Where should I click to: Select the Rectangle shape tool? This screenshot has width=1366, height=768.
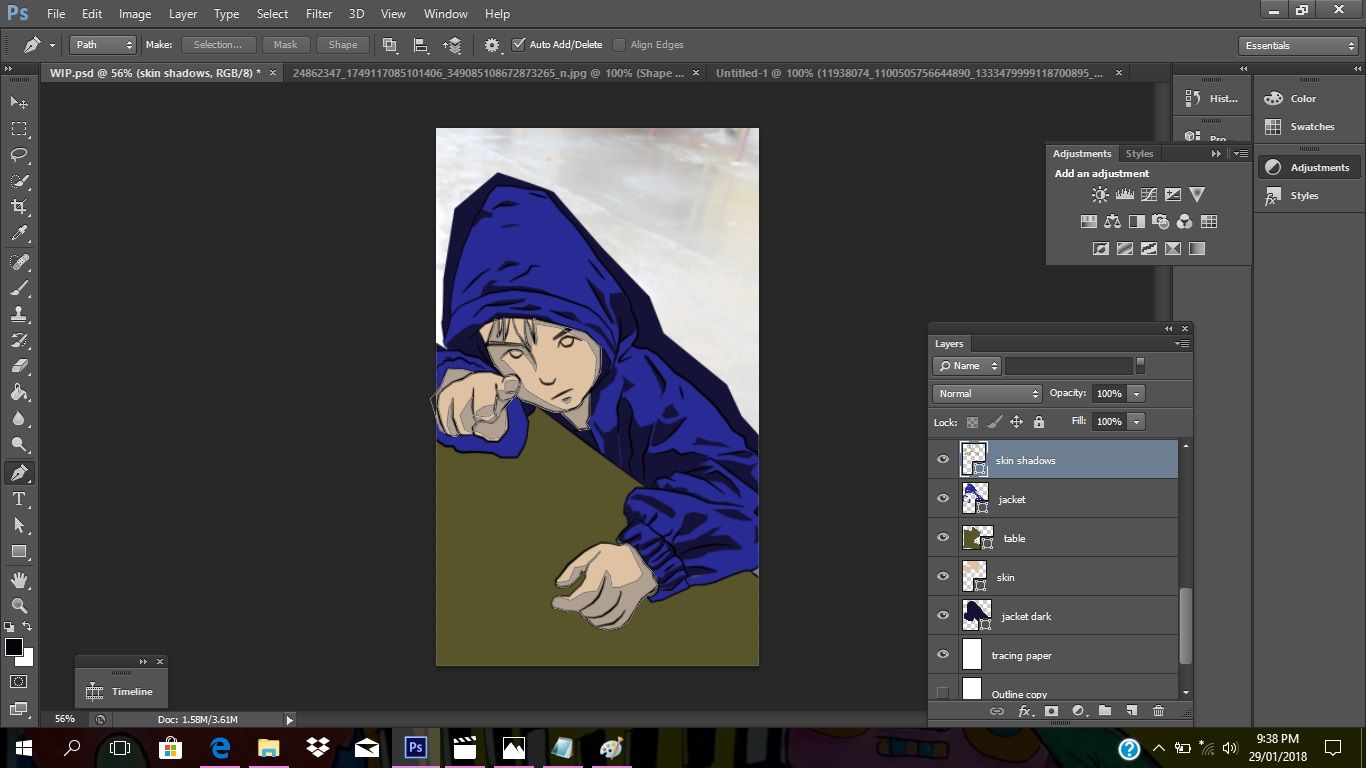[x=19, y=551]
